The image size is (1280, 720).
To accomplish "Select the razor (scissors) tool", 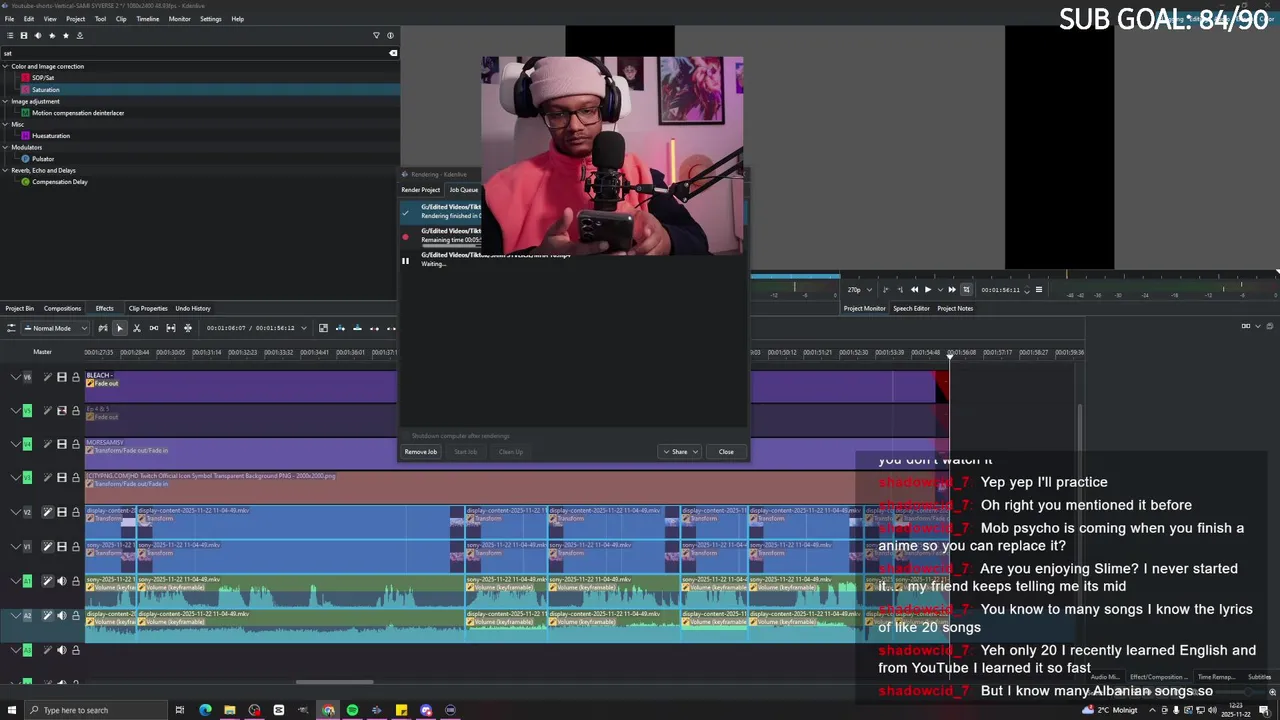I will 137,328.
